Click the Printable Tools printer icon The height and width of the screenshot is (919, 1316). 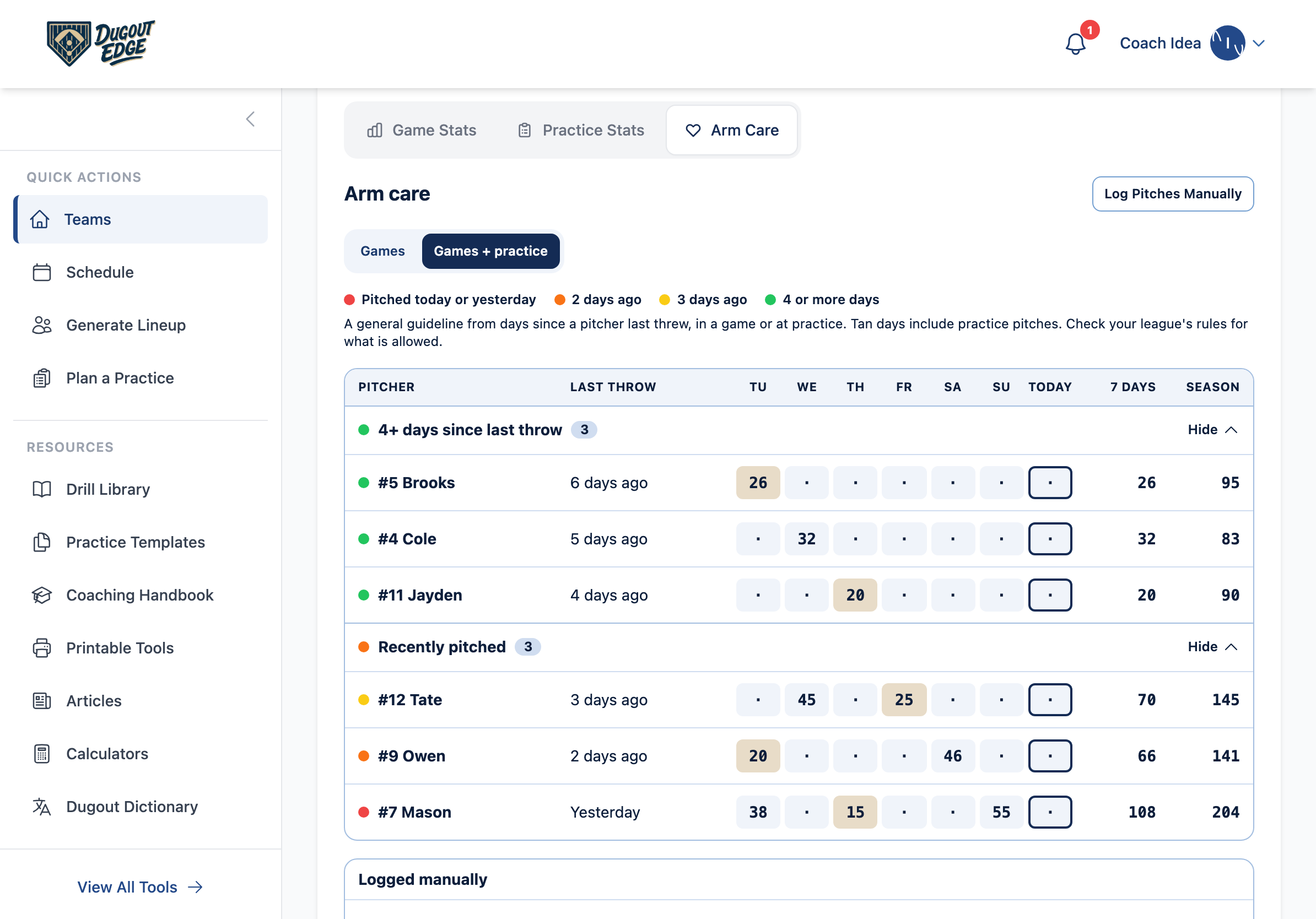coord(42,648)
